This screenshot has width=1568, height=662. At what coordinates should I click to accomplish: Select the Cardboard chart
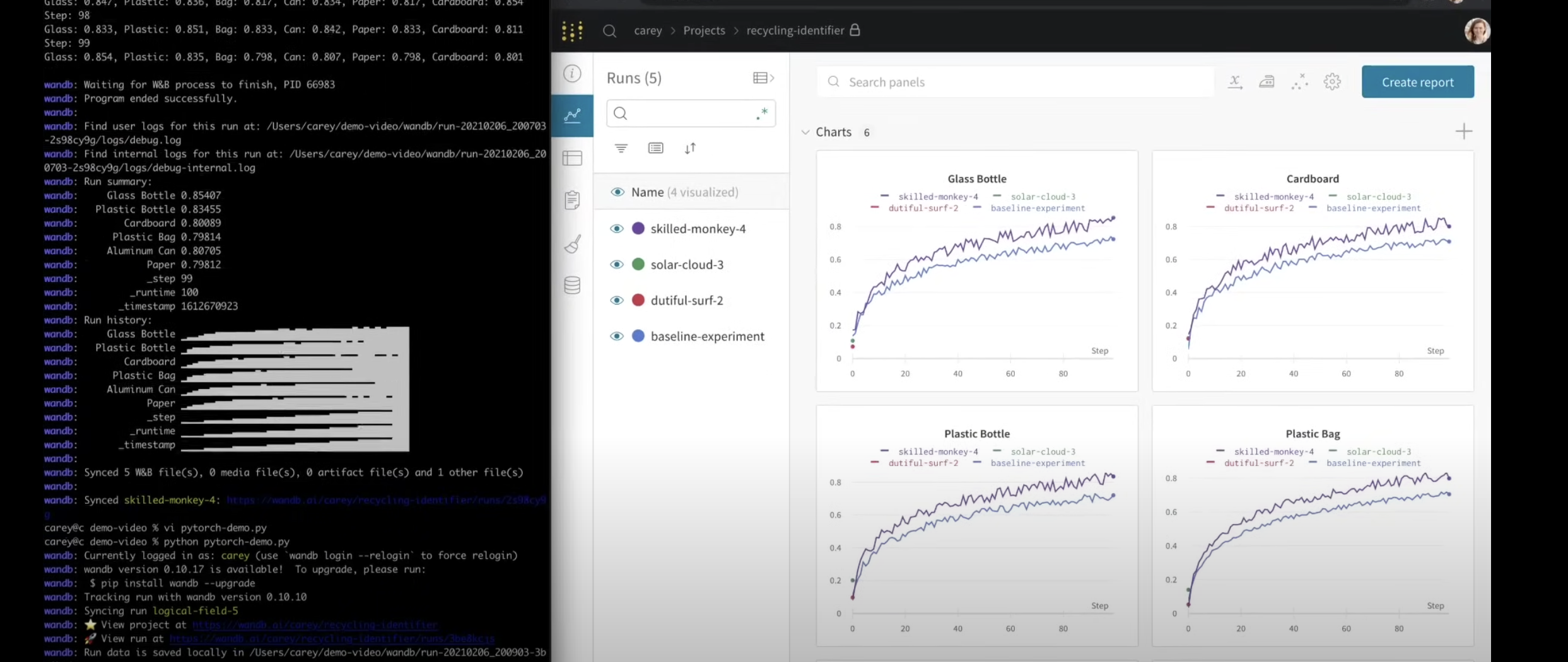(1312, 270)
